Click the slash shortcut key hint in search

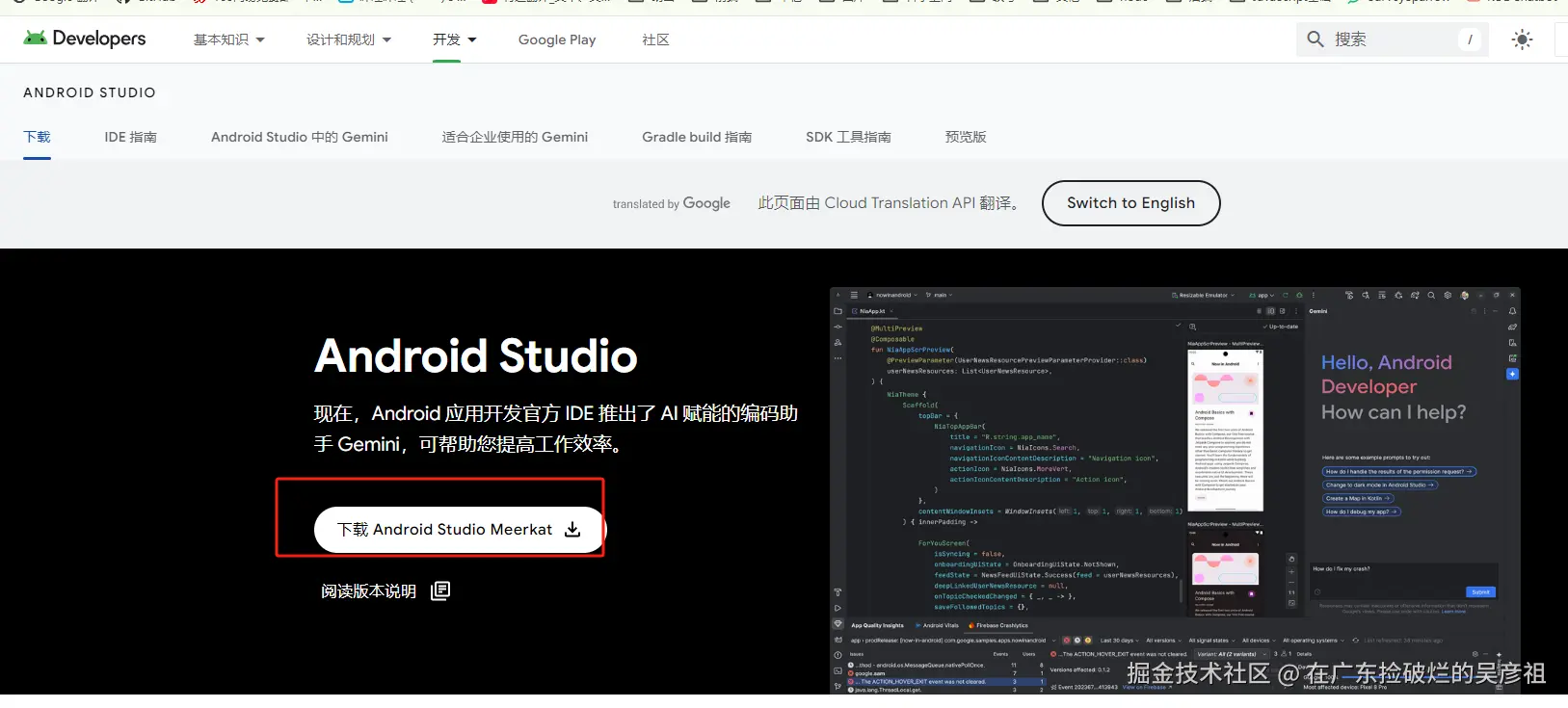coord(1470,39)
